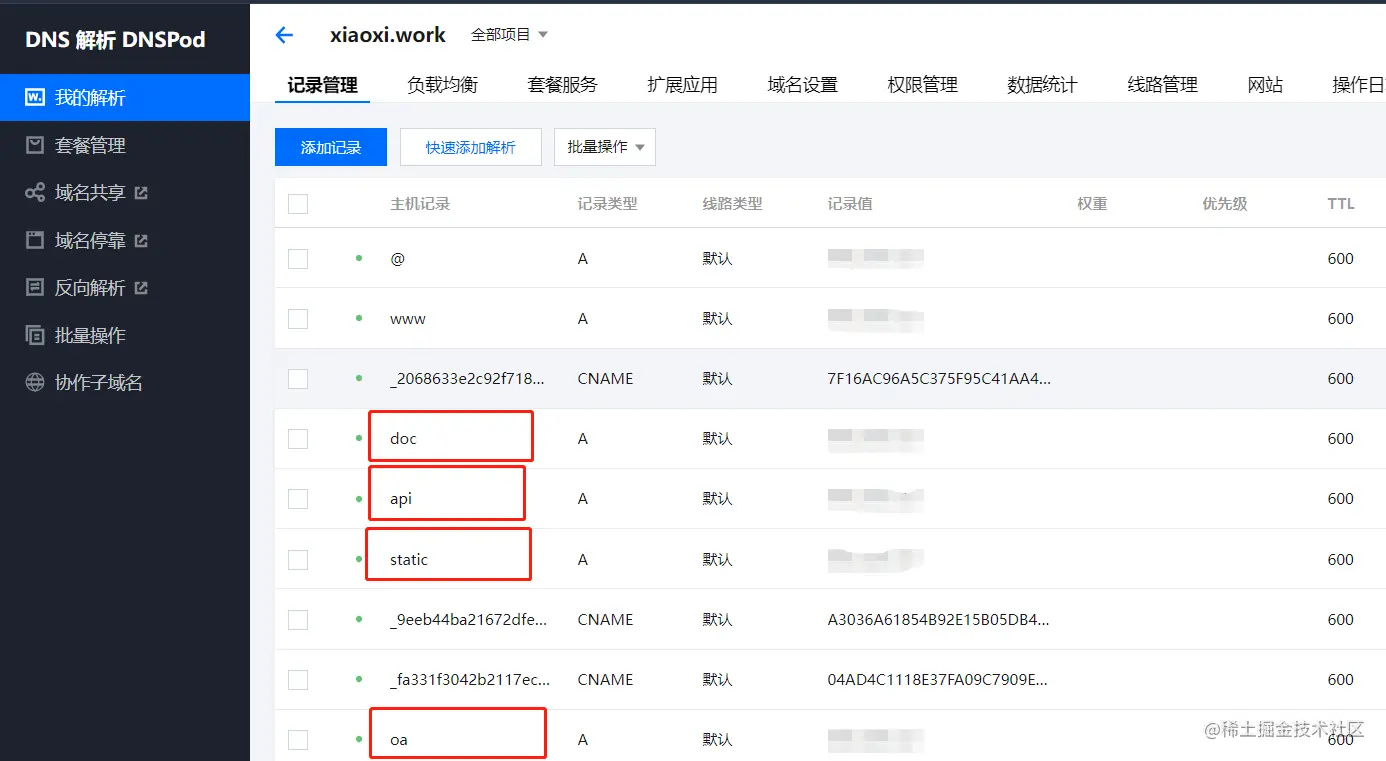Click the 域名停靠 window icon

35,240
